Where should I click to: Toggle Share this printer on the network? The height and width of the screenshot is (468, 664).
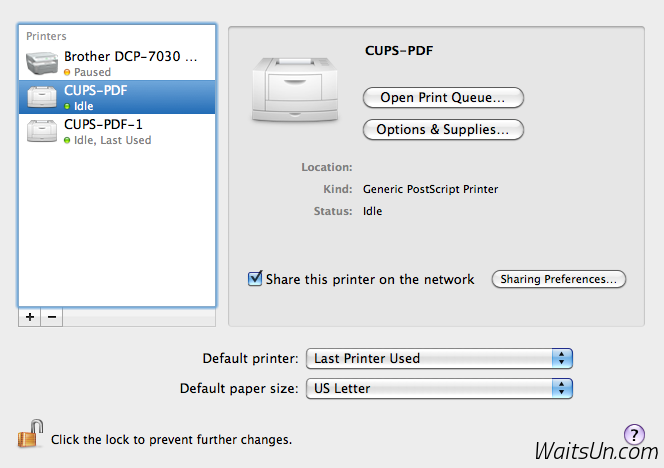(x=255, y=279)
